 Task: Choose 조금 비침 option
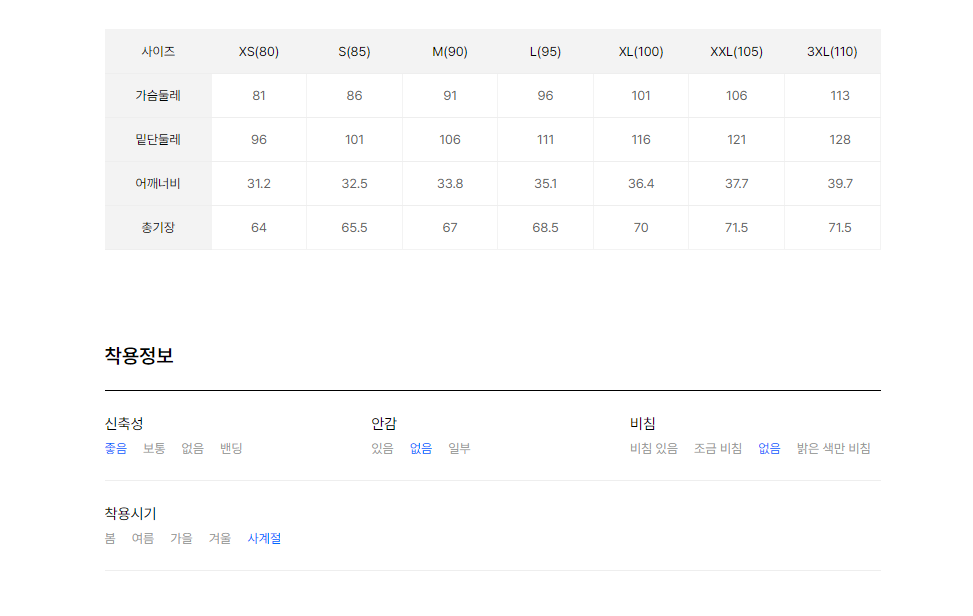(718, 449)
